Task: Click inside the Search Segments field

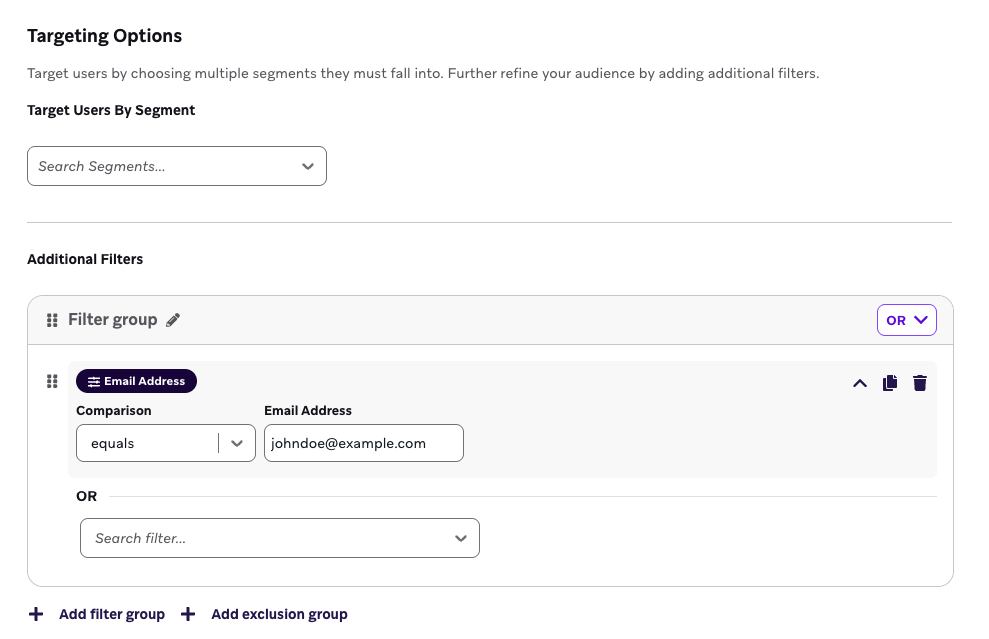Action: [160, 167]
